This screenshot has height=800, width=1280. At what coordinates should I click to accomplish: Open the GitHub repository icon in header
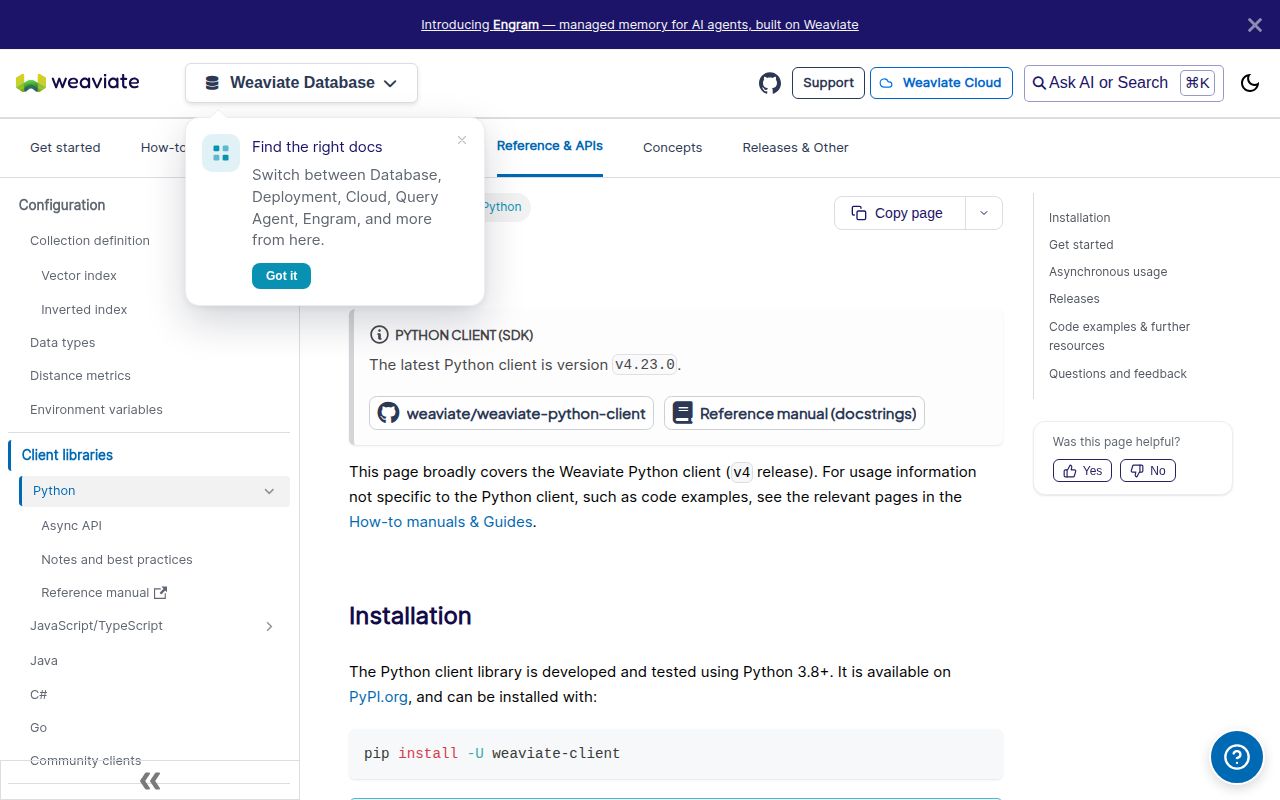tap(769, 83)
